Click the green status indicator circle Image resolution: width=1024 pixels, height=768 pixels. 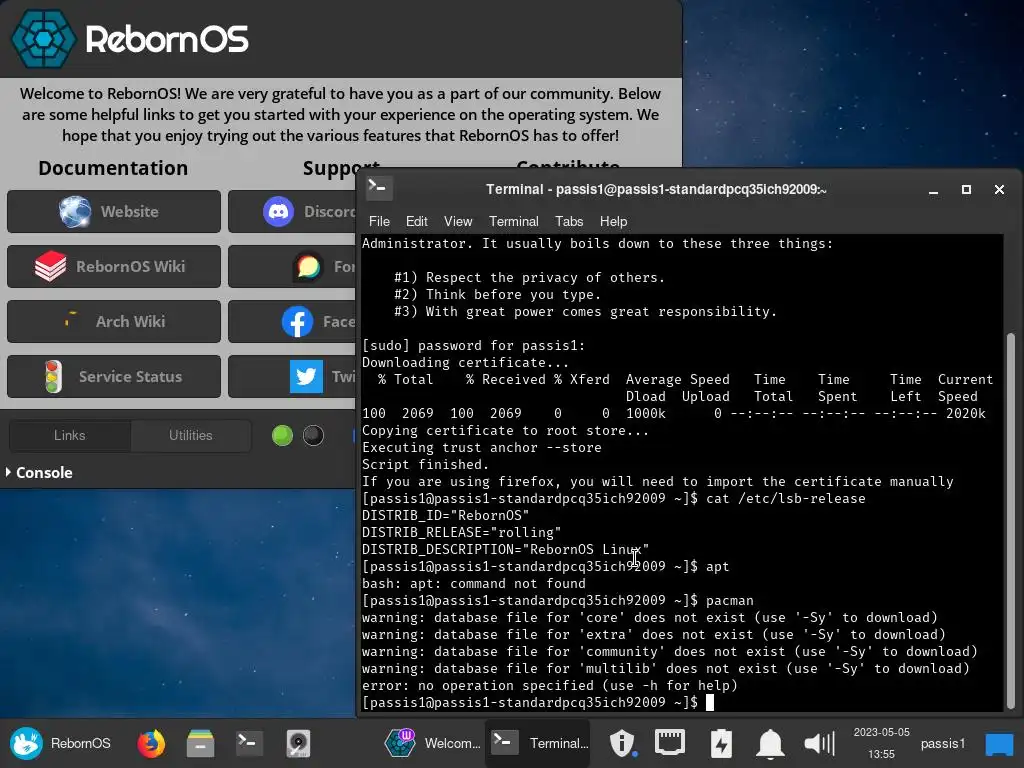[x=282, y=436]
